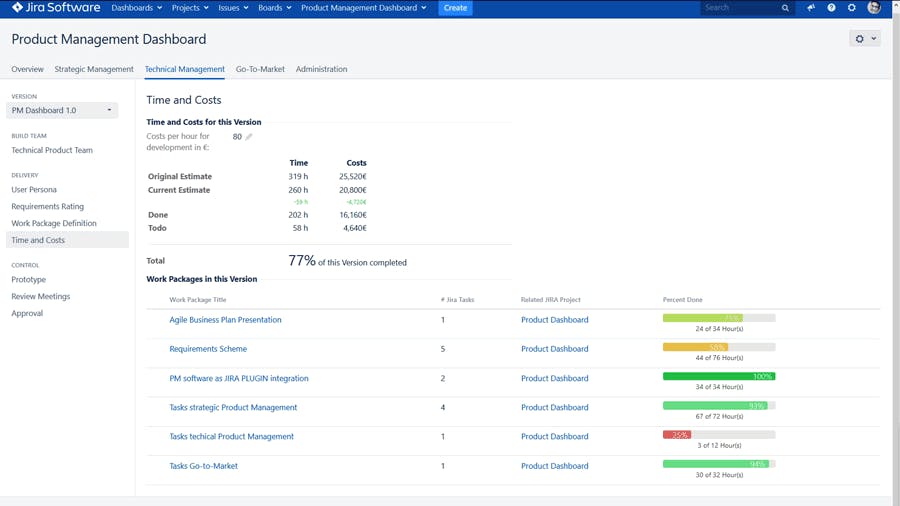Open Jira administration gear in navbar
This screenshot has width=900, height=506.
tap(852, 8)
